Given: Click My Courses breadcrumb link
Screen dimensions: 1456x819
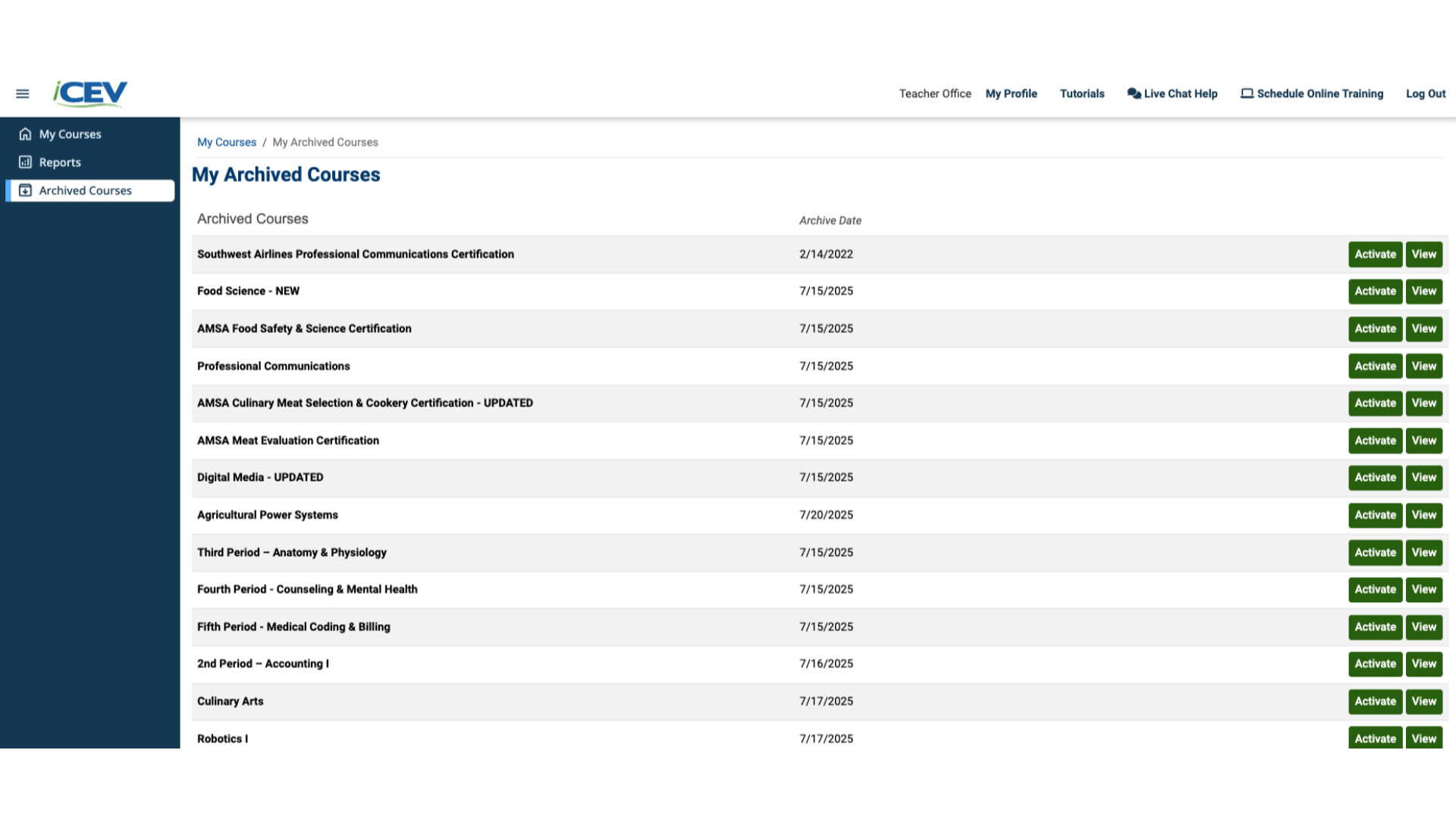Looking at the screenshot, I should (227, 143).
